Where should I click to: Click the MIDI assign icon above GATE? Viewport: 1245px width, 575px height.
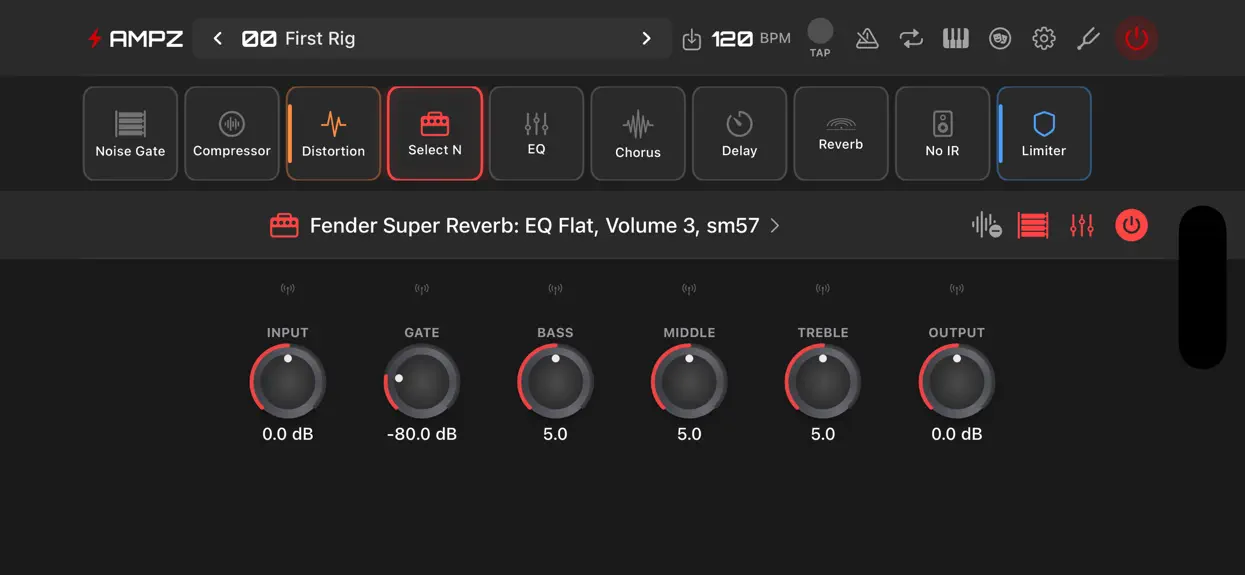point(422,289)
